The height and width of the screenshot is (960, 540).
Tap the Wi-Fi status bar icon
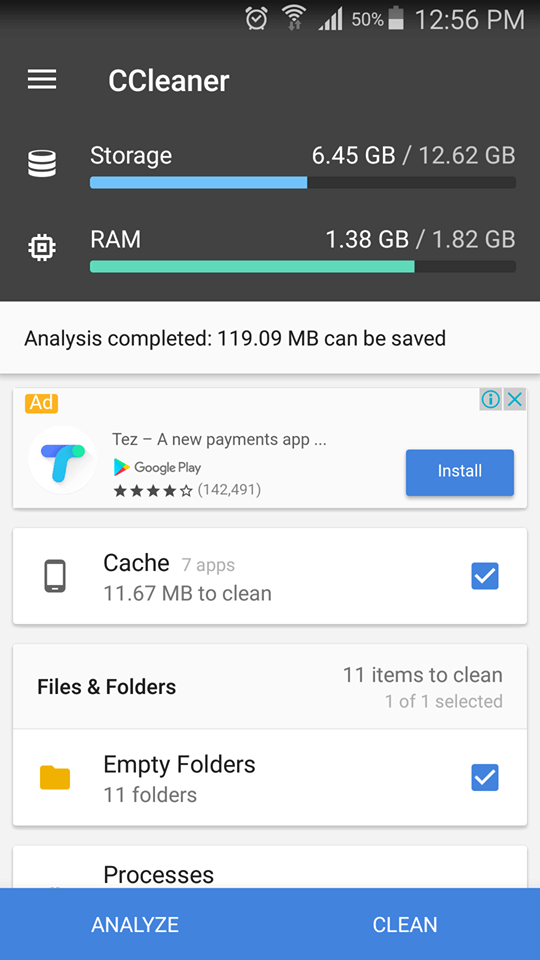coord(293,19)
